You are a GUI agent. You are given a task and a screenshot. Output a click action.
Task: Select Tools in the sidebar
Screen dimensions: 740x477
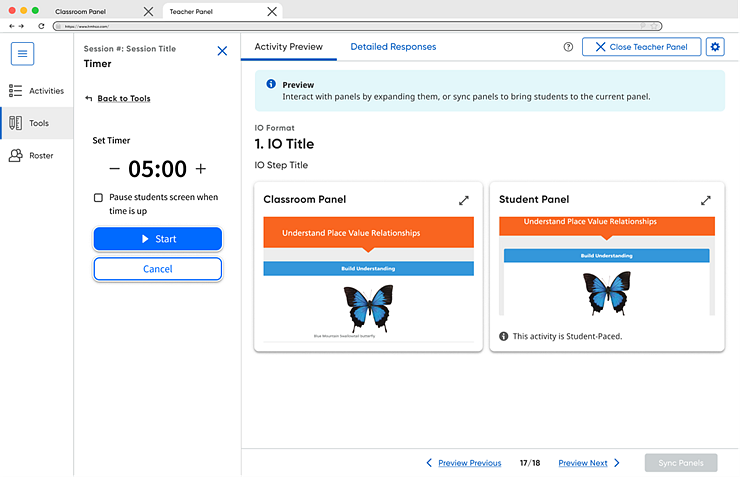tap(36, 123)
